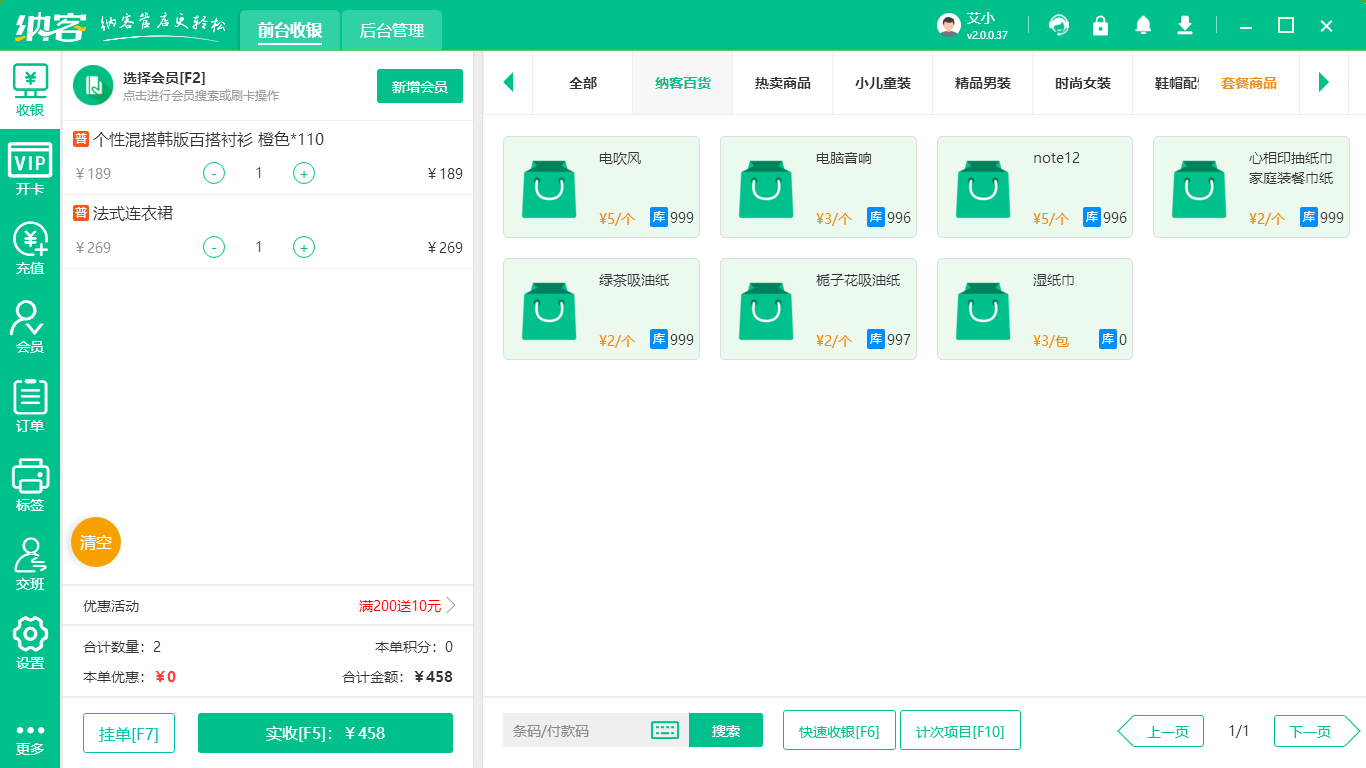Click the member select avatar icon
1366x768 pixels.
tap(93, 85)
